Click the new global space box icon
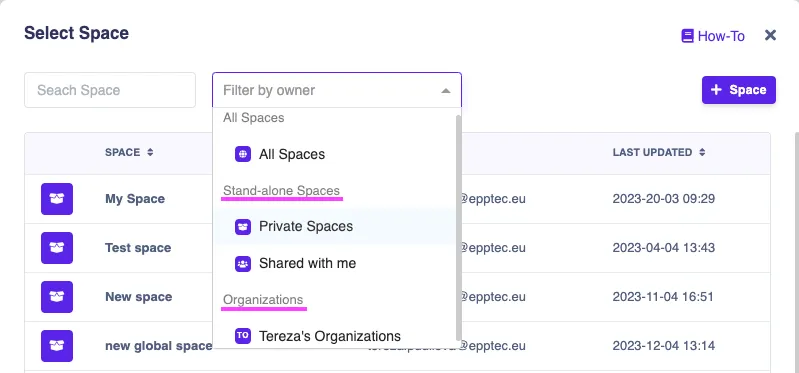Screen dimensions: 799x373 (x=57, y=345)
